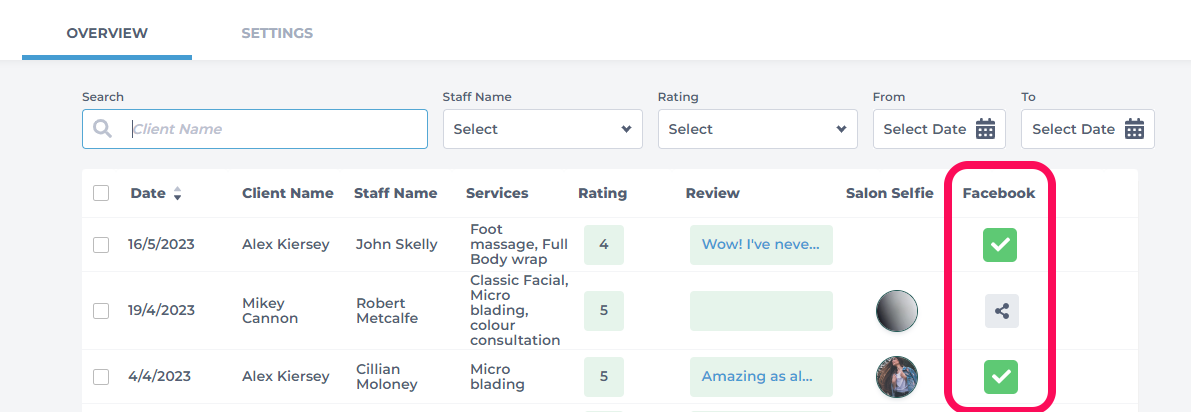
Task: Switch to the Settings tab
Action: pos(277,33)
